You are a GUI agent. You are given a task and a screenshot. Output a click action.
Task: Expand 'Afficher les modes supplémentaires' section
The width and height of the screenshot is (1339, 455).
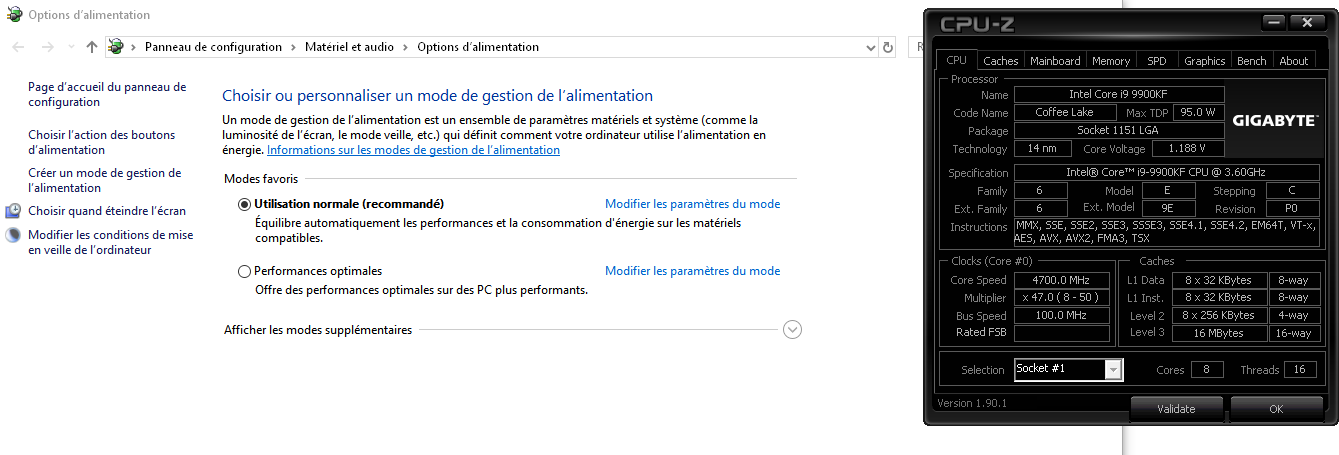point(793,330)
